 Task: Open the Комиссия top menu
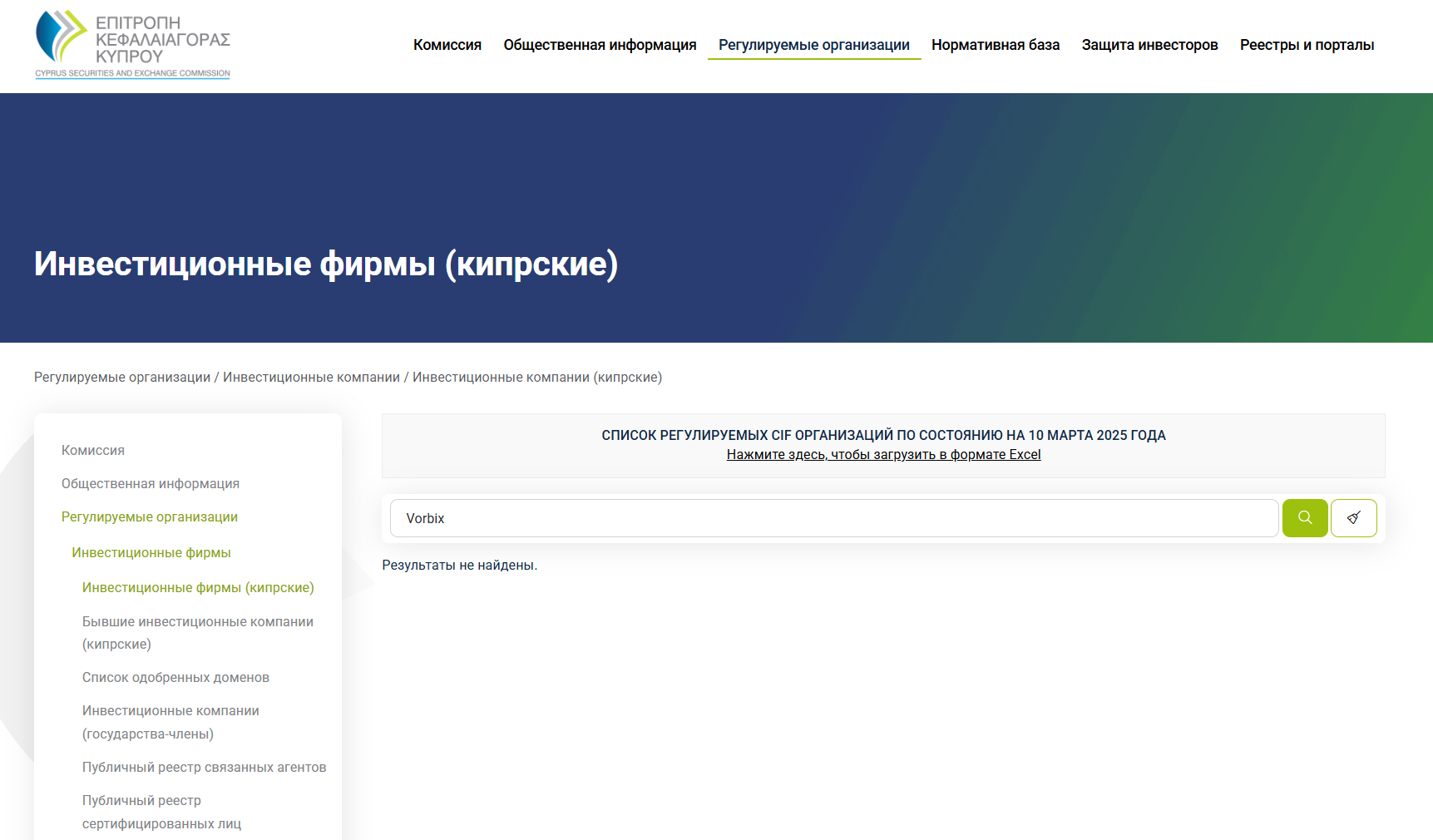[447, 45]
